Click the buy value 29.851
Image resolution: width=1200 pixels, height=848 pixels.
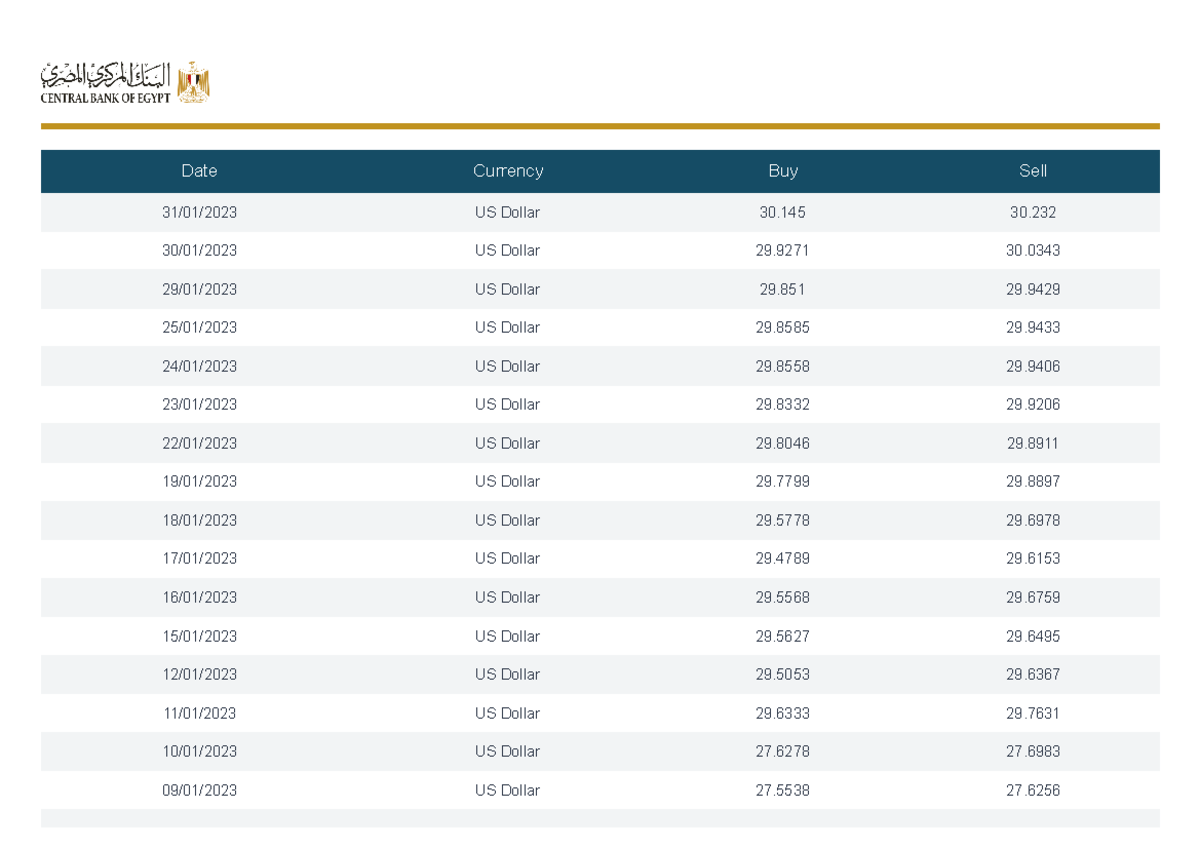click(x=783, y=290)
